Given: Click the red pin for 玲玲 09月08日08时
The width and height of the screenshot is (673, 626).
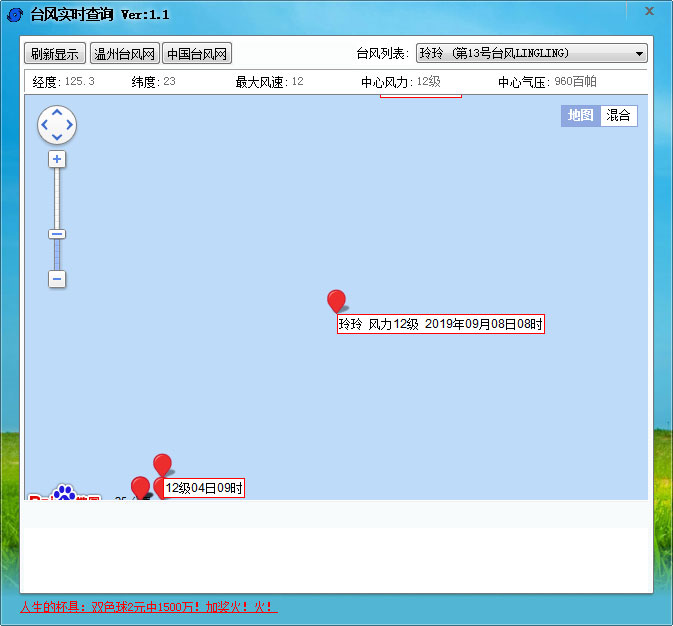Looking at the screenshot, I should click(x=336, y=301).
